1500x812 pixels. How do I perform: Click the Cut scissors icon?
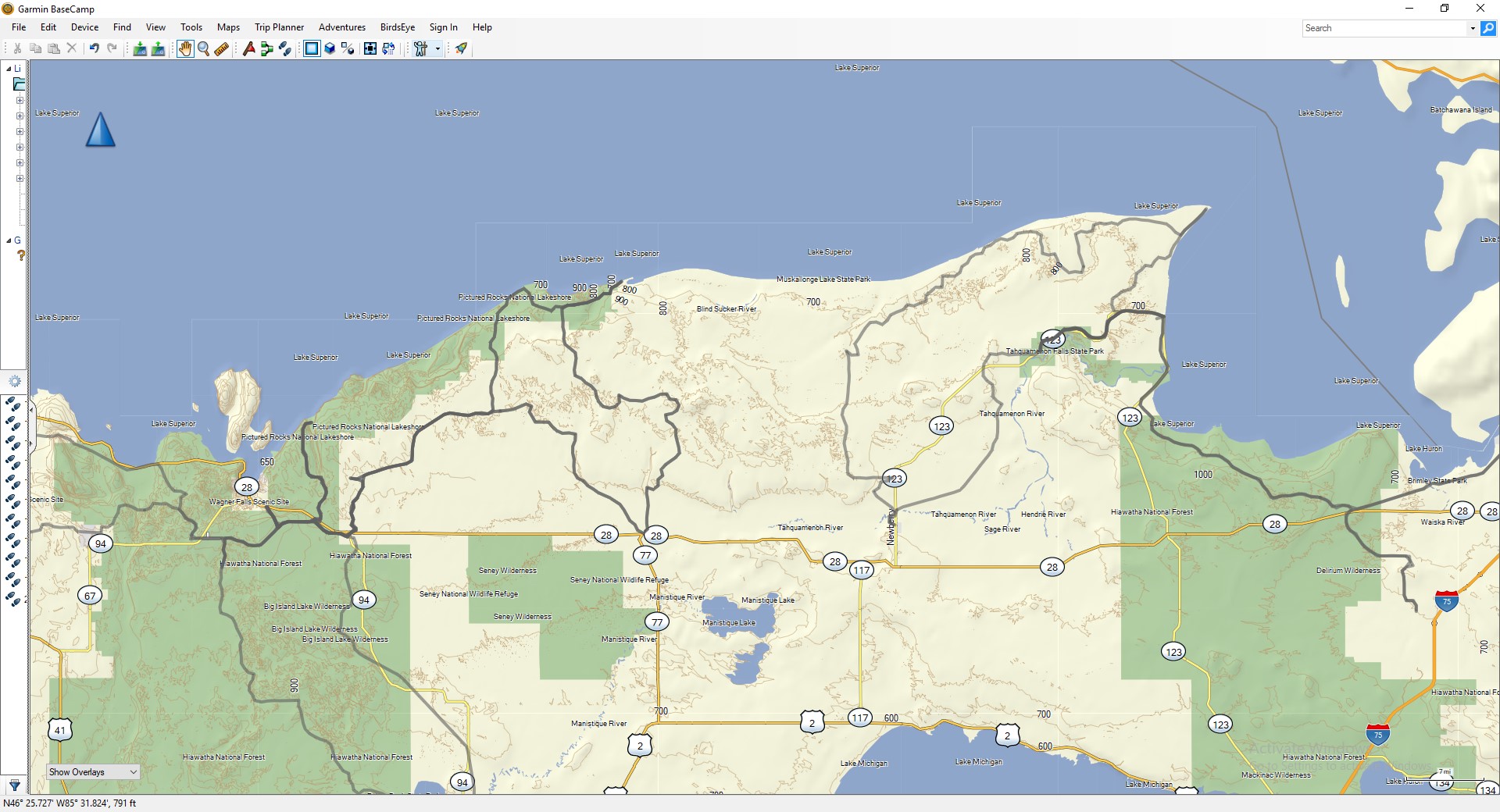[x=17, y=48]
